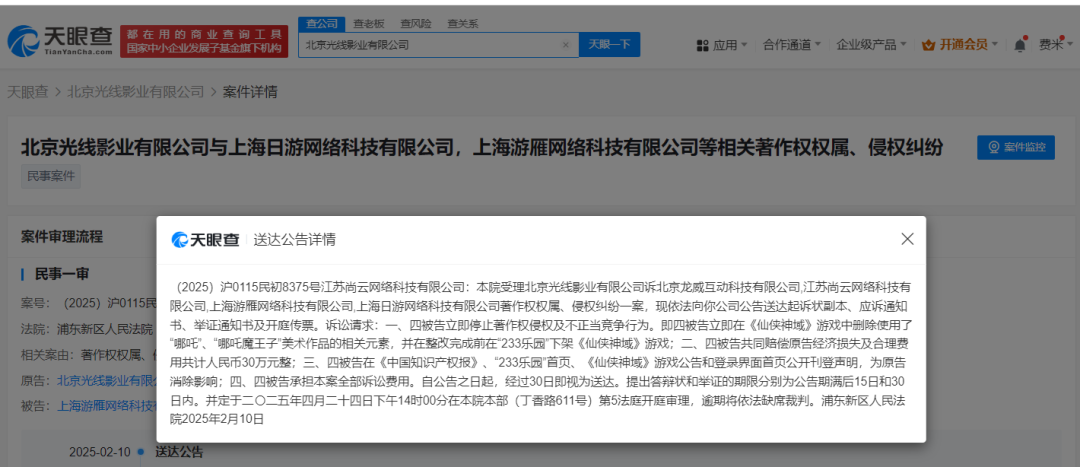Click the 民事案件 tag
1080x467 pixels.
[50, 177]
